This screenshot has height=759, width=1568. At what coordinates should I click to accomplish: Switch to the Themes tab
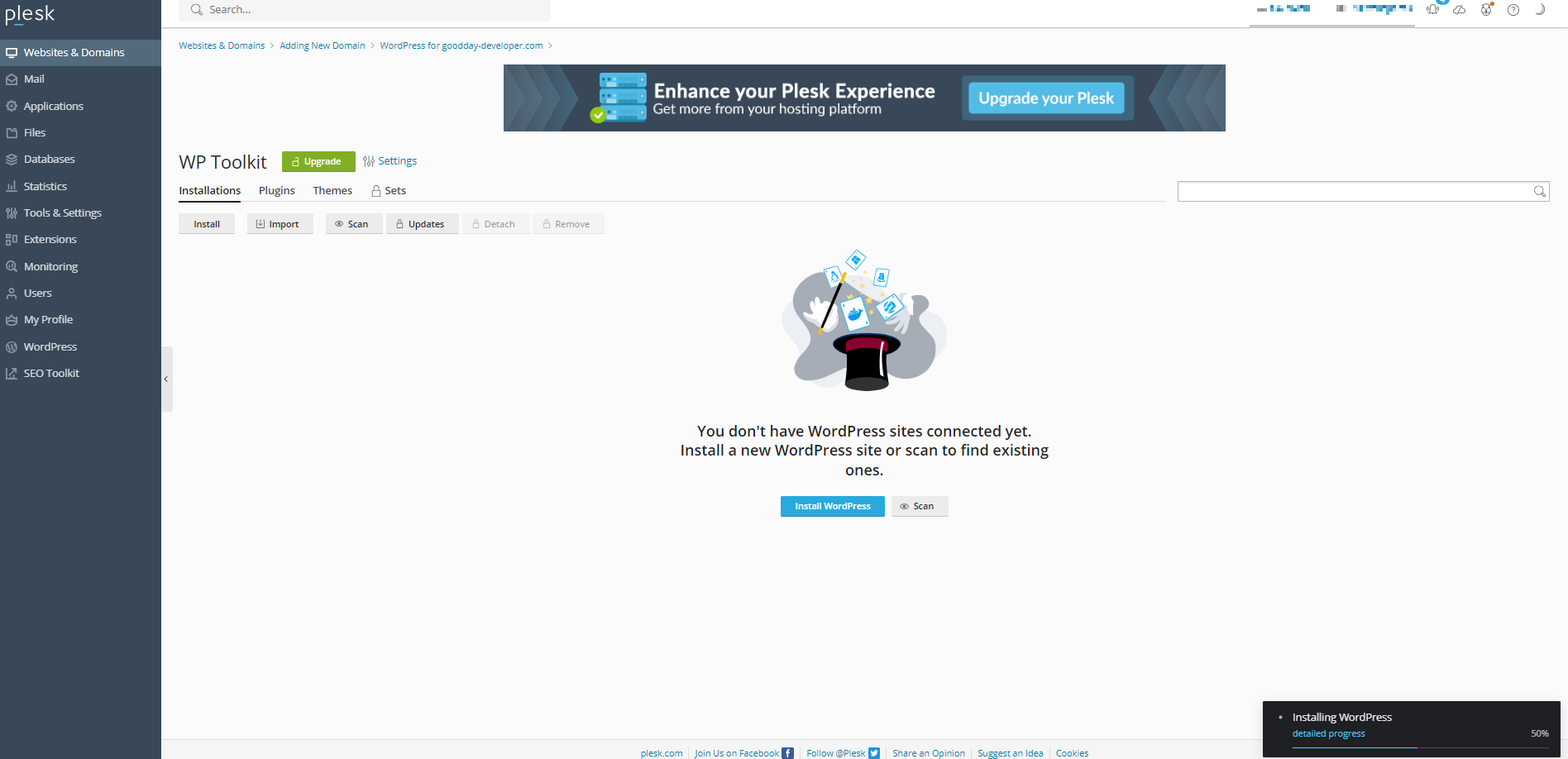(x=332, y=191)
